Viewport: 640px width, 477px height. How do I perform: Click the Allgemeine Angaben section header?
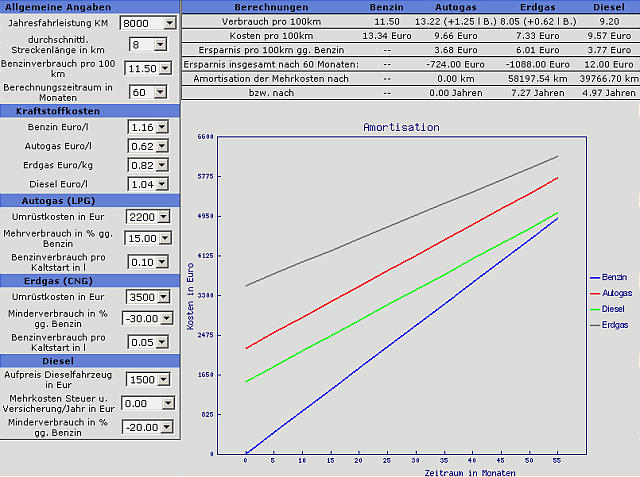89,6
